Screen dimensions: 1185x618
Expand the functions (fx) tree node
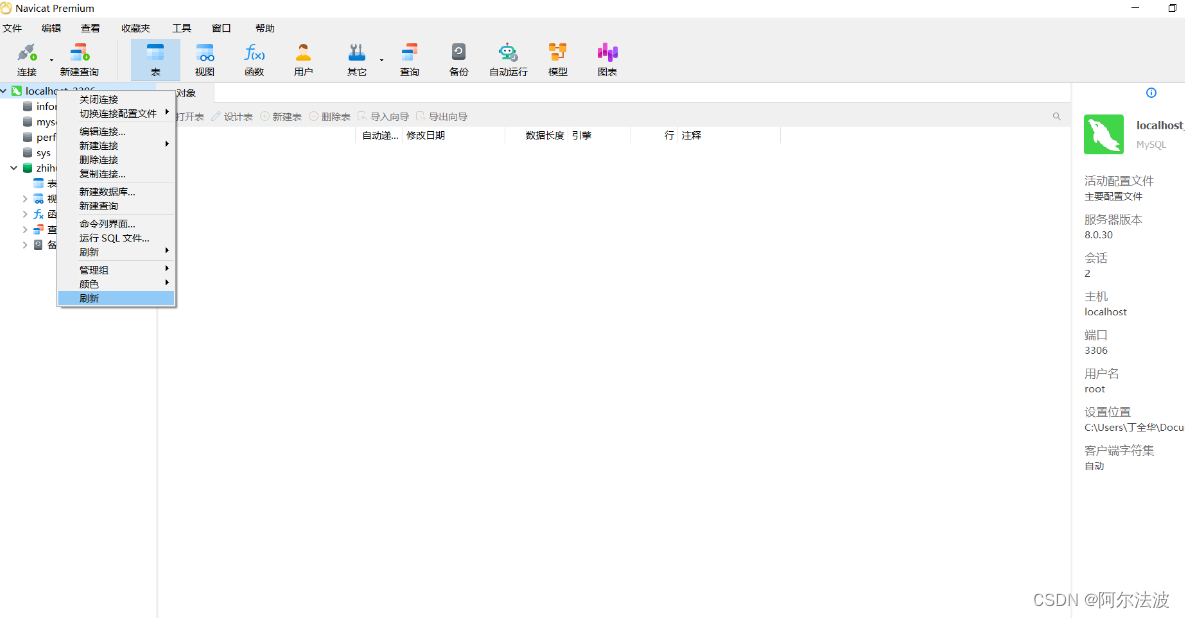(24, 214)
